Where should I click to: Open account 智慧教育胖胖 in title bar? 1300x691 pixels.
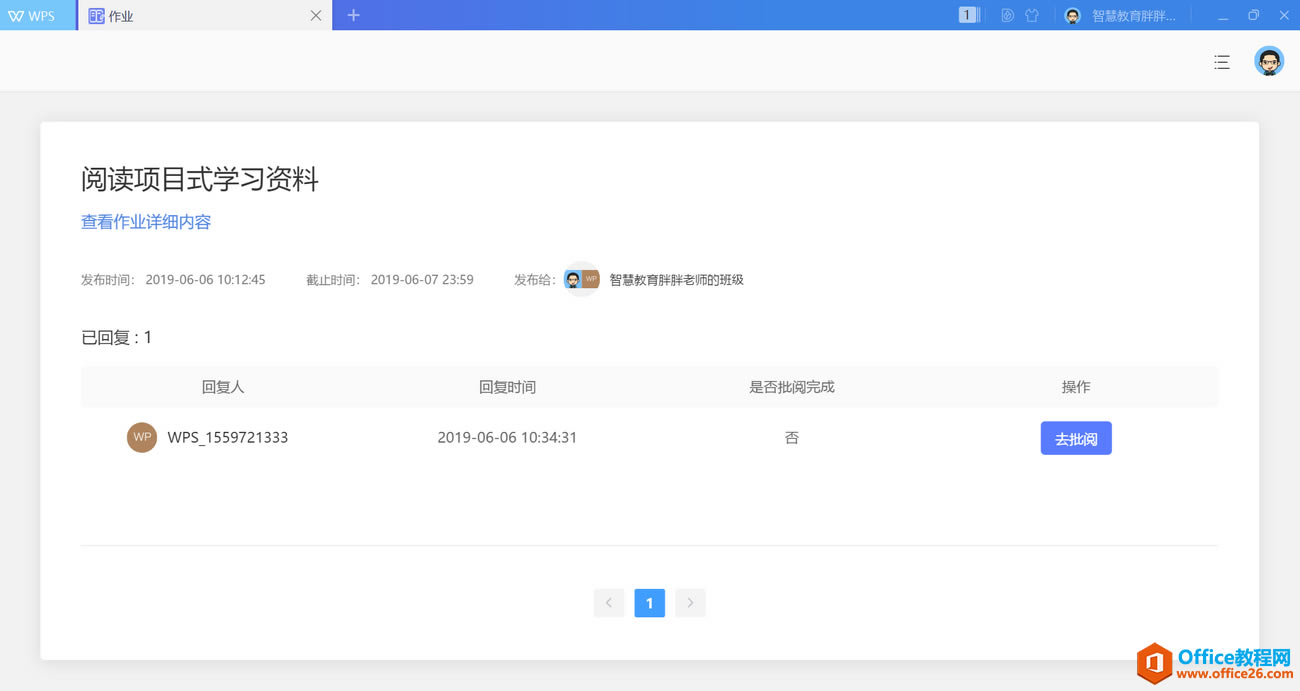[x=1120, y=16]
